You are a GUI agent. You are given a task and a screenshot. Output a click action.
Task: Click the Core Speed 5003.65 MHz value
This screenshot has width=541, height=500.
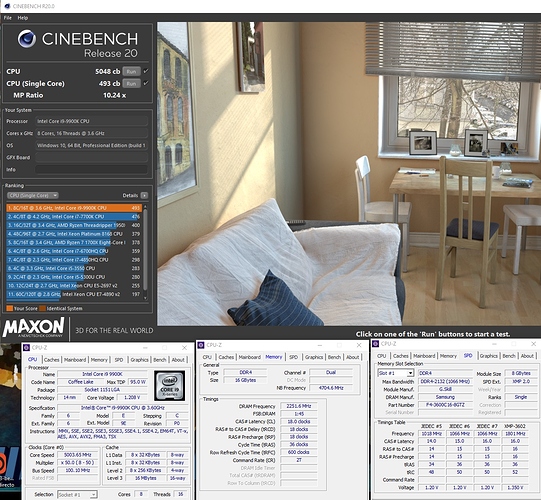pyautogui.click(x=78, y=455)
